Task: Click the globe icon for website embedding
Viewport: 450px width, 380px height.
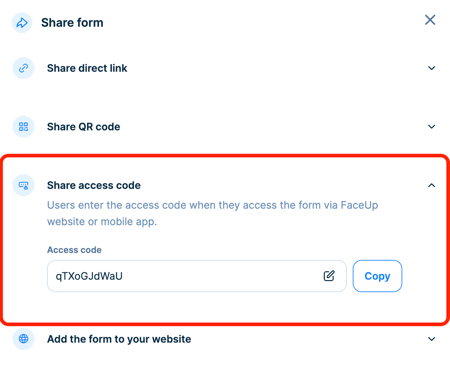Action: tap(23, 339)
